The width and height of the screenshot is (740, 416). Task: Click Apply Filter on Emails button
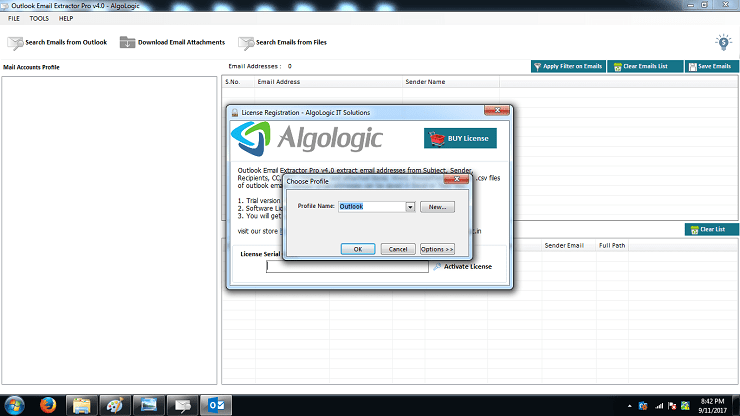(568, 67)
